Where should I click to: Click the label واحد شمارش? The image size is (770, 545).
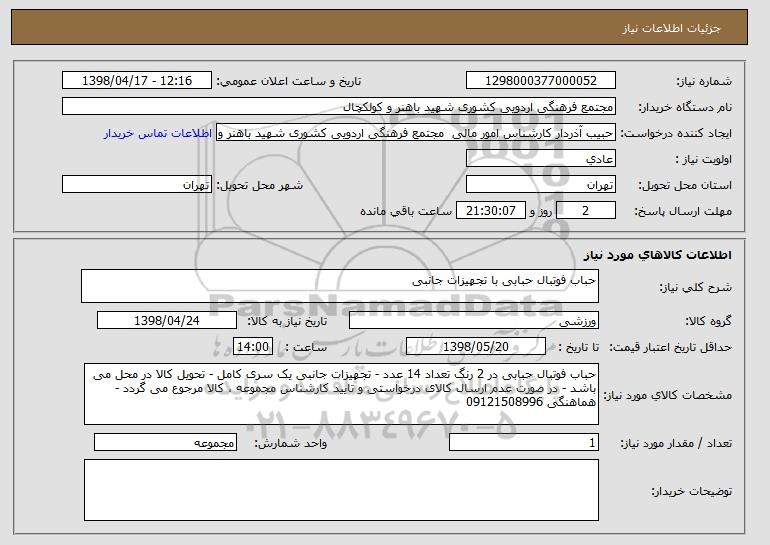coord(290,443)
